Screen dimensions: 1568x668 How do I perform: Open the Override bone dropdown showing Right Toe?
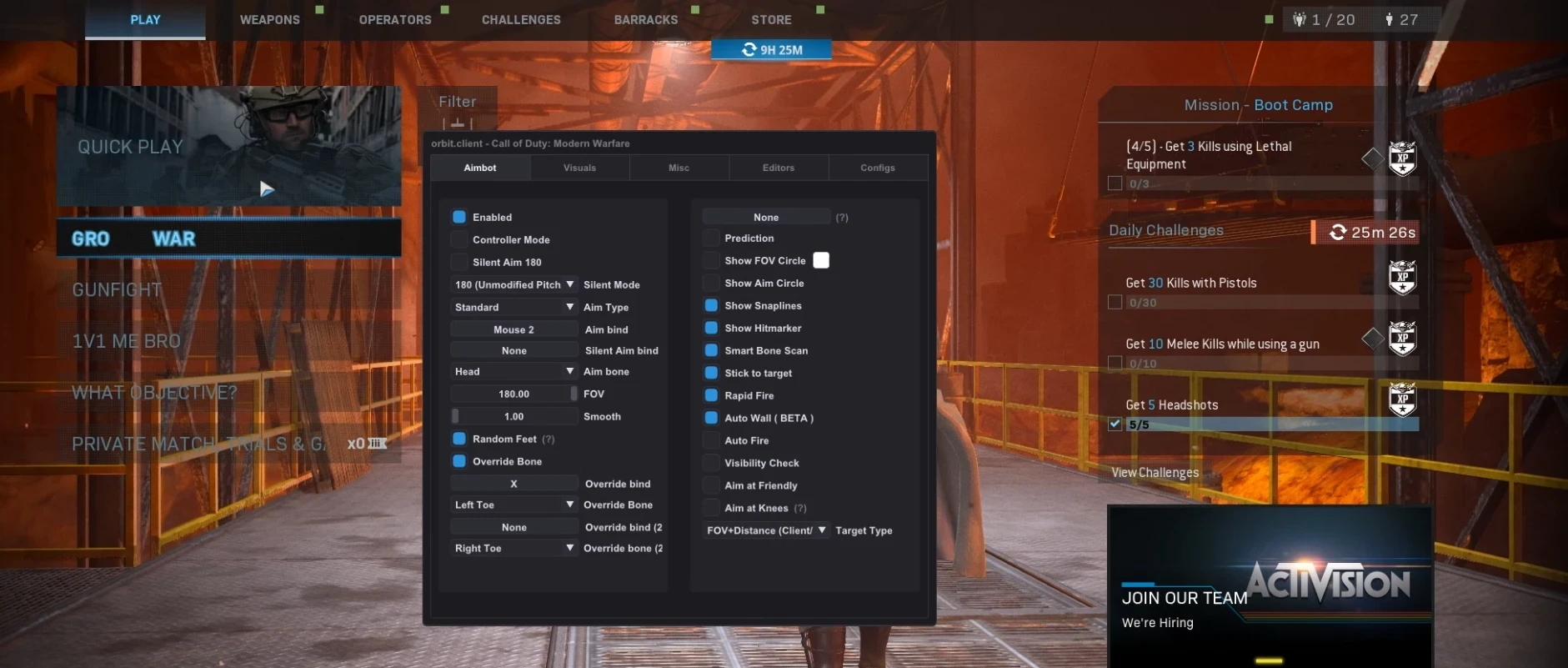(514, 548)
